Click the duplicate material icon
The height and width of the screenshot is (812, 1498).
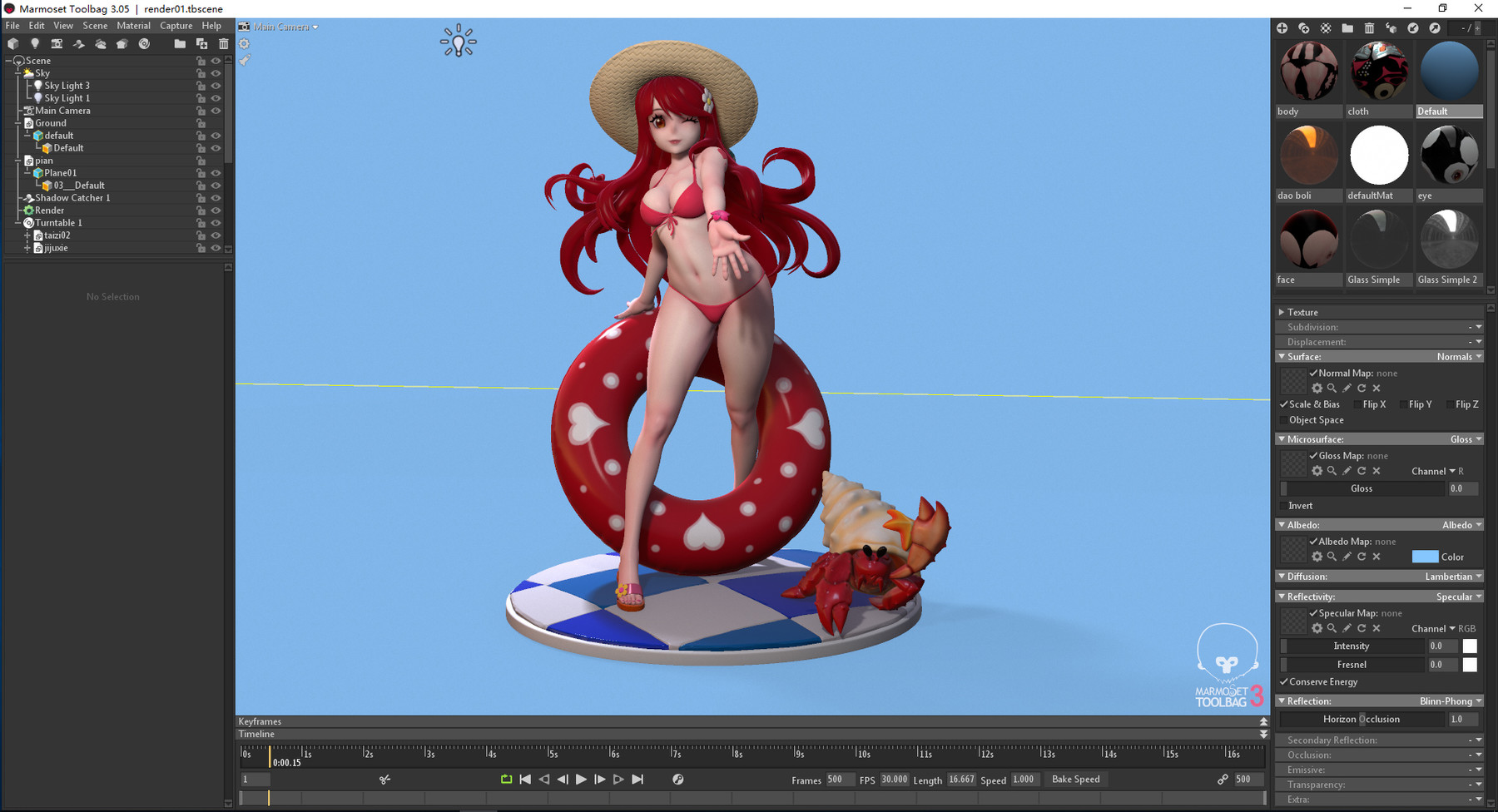pyautogui.click(x=1304, y=28)
